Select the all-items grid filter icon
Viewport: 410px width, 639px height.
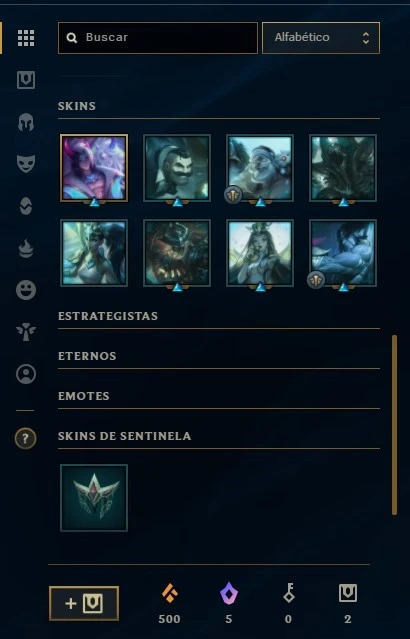(x=26, y=38)
